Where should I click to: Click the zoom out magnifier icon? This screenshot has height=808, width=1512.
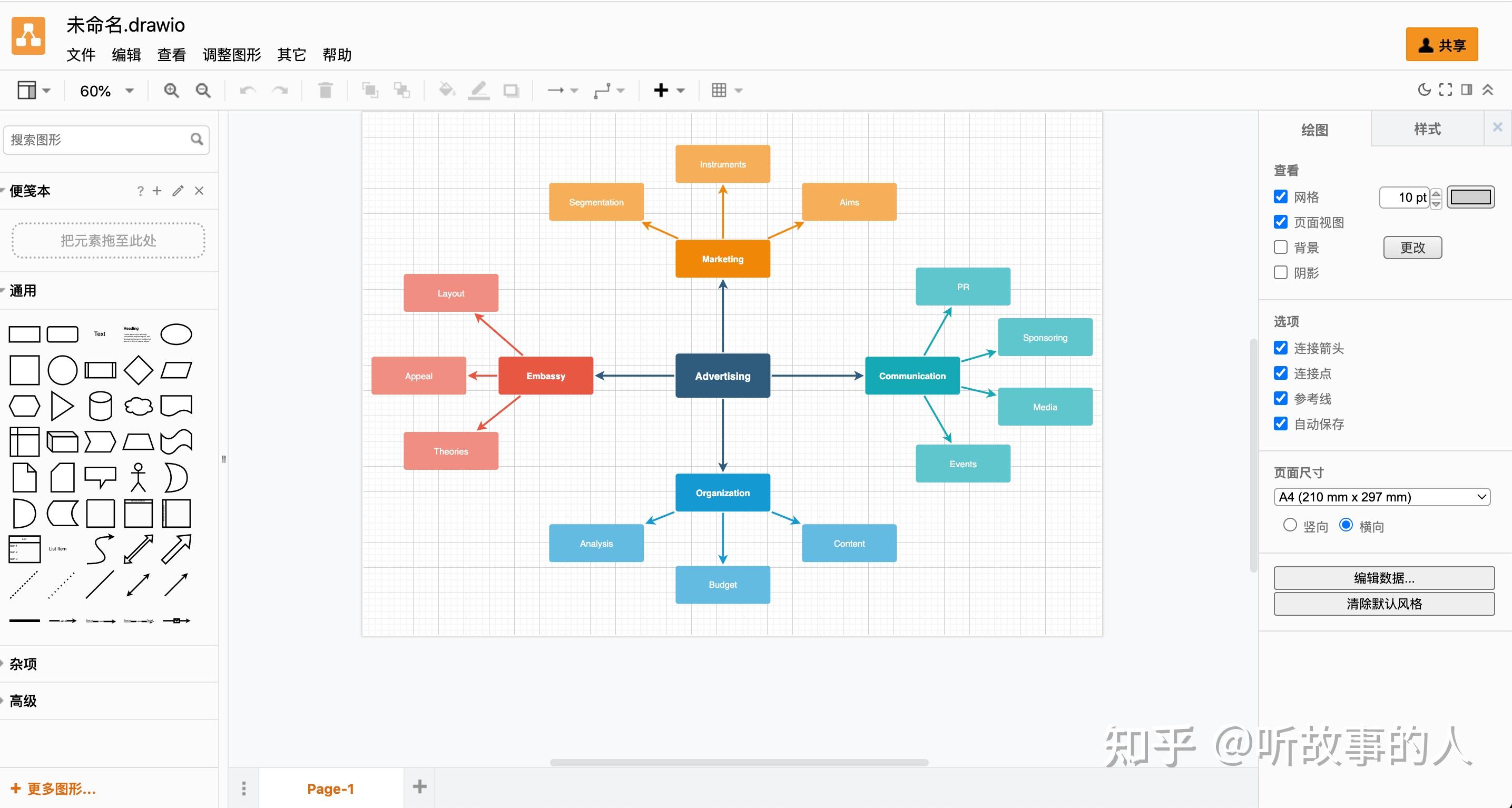(x=203, y=91)
